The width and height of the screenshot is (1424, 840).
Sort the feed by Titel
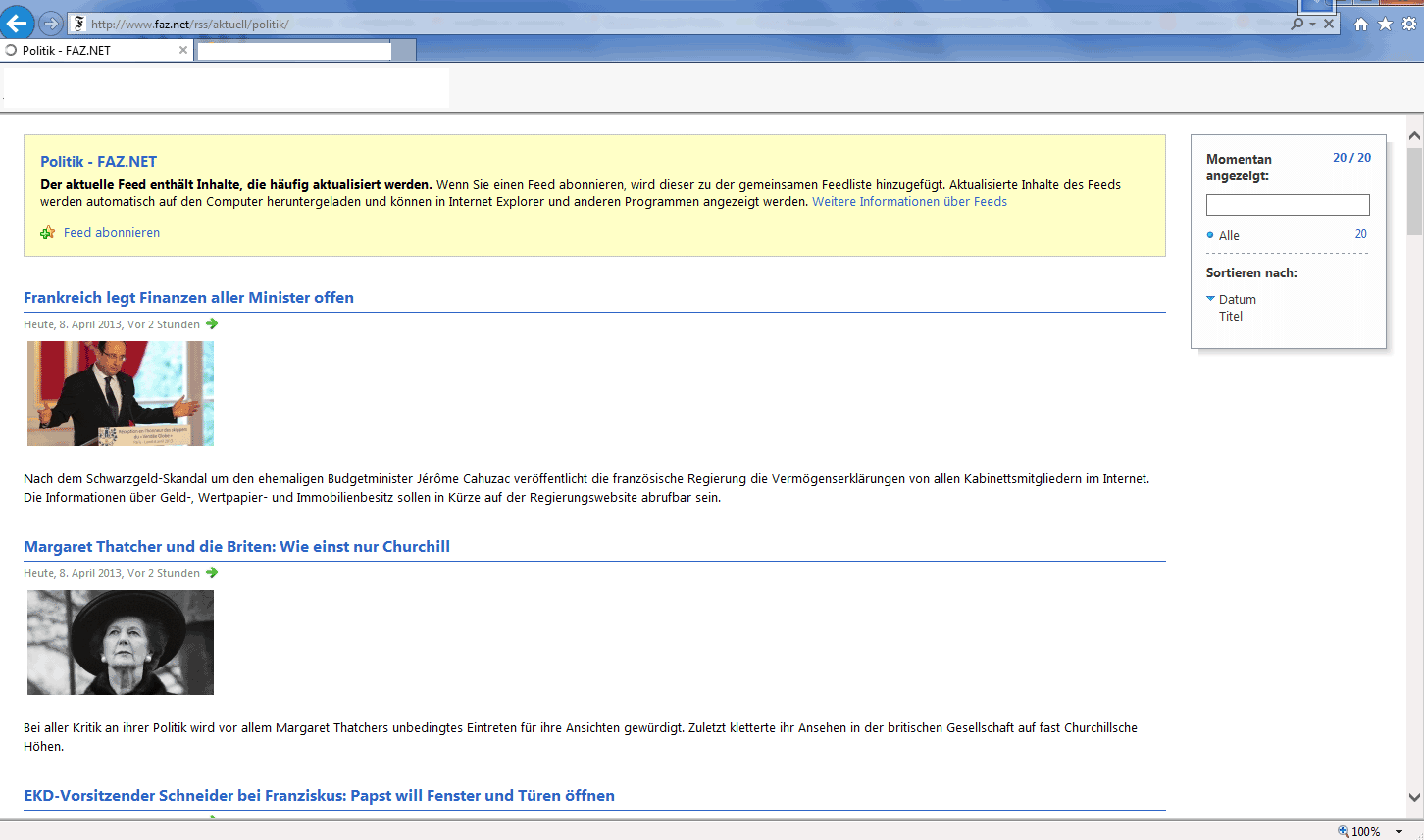point(1230,317)
